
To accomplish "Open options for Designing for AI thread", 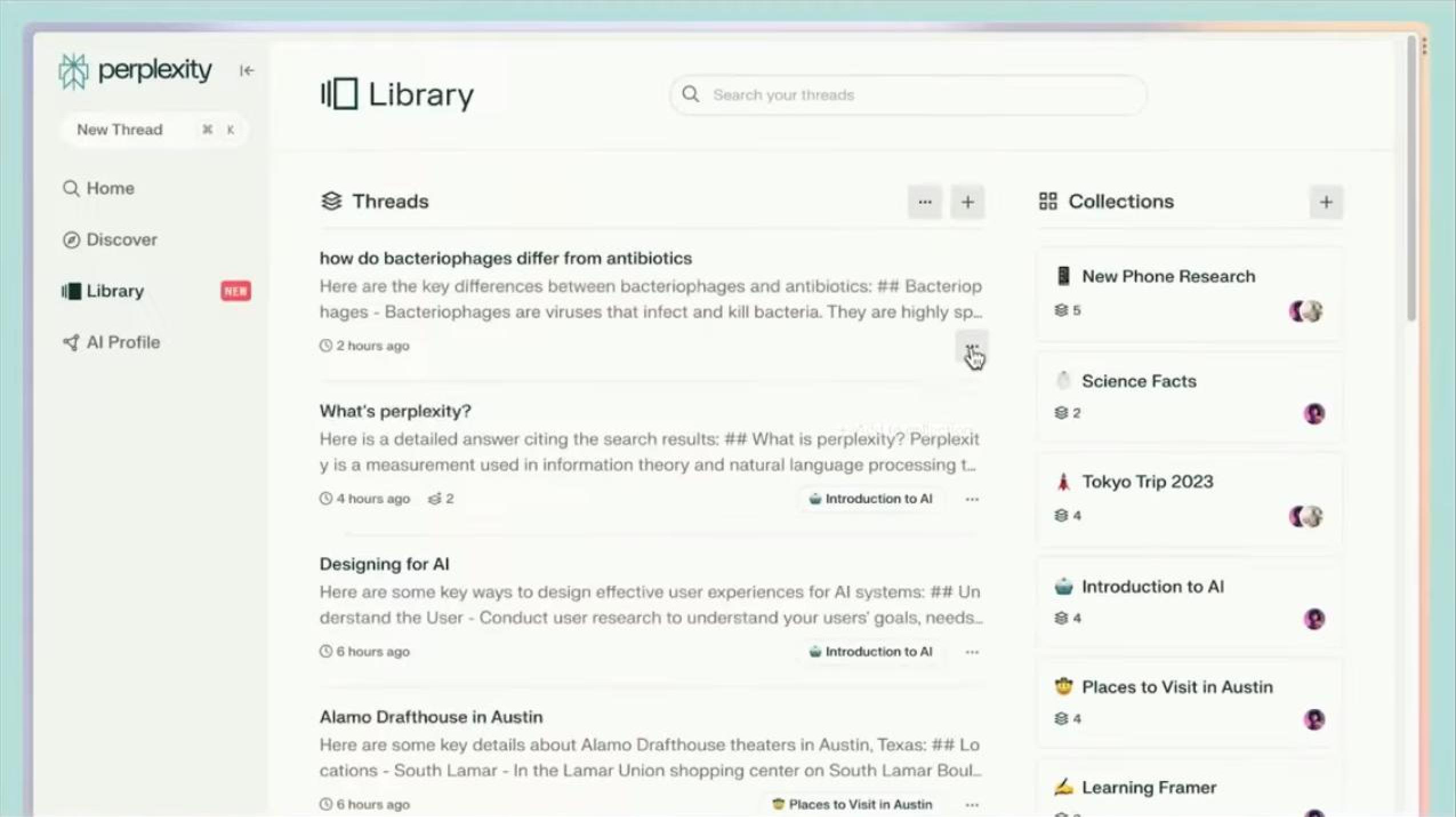I will click(x=972, y=652).
